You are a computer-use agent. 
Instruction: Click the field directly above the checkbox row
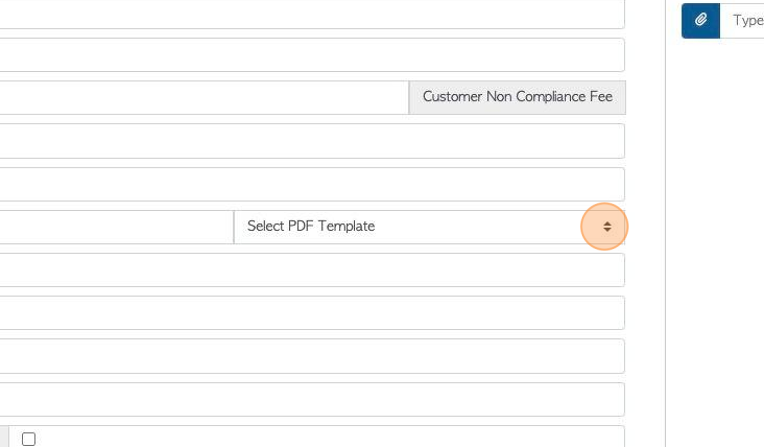(312, 399)
